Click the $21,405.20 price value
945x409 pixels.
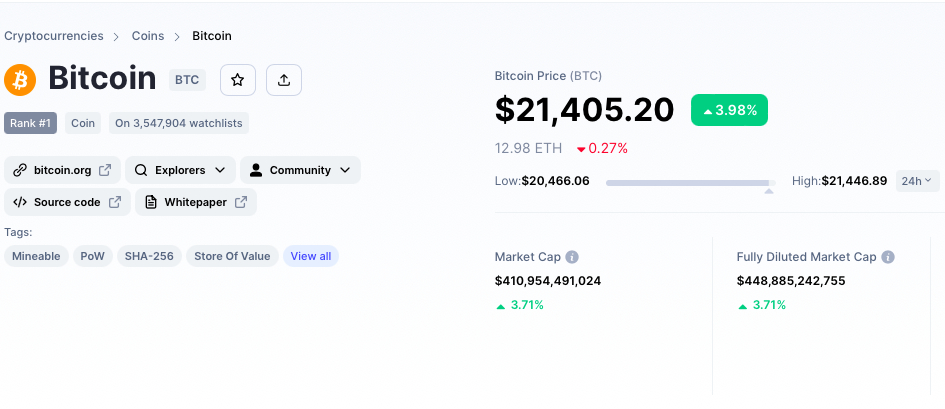(585, 110)
